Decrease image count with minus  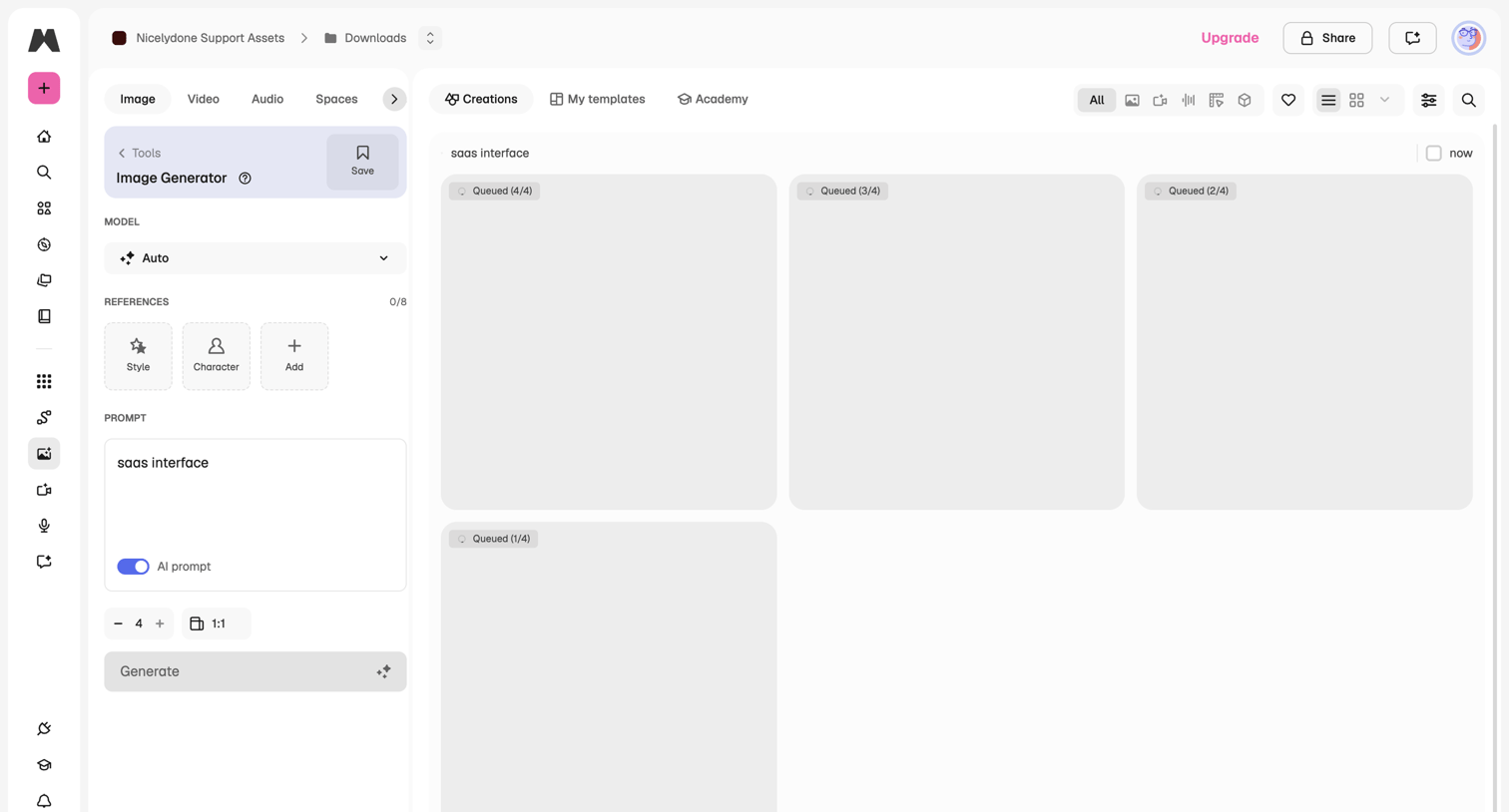(x=118, y=623)
